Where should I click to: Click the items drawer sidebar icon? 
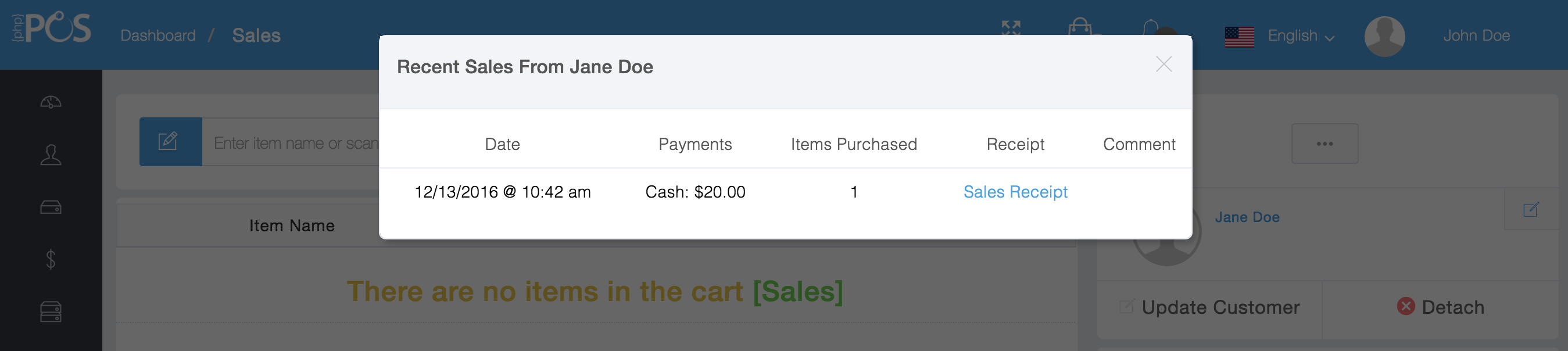pyautogui.click(x=51, y=207)
